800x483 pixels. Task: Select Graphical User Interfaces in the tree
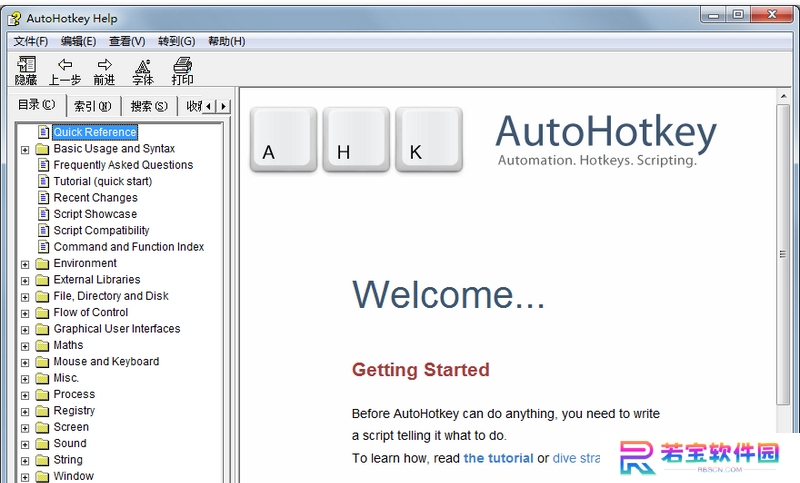[117, 328]
